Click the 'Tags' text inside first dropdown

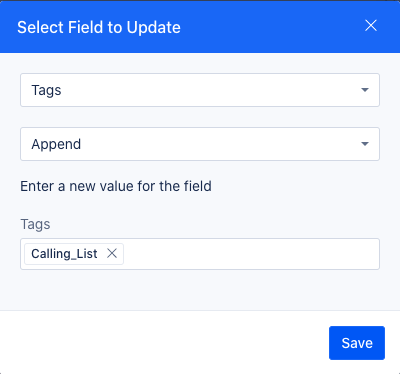(x=46, y=90)
